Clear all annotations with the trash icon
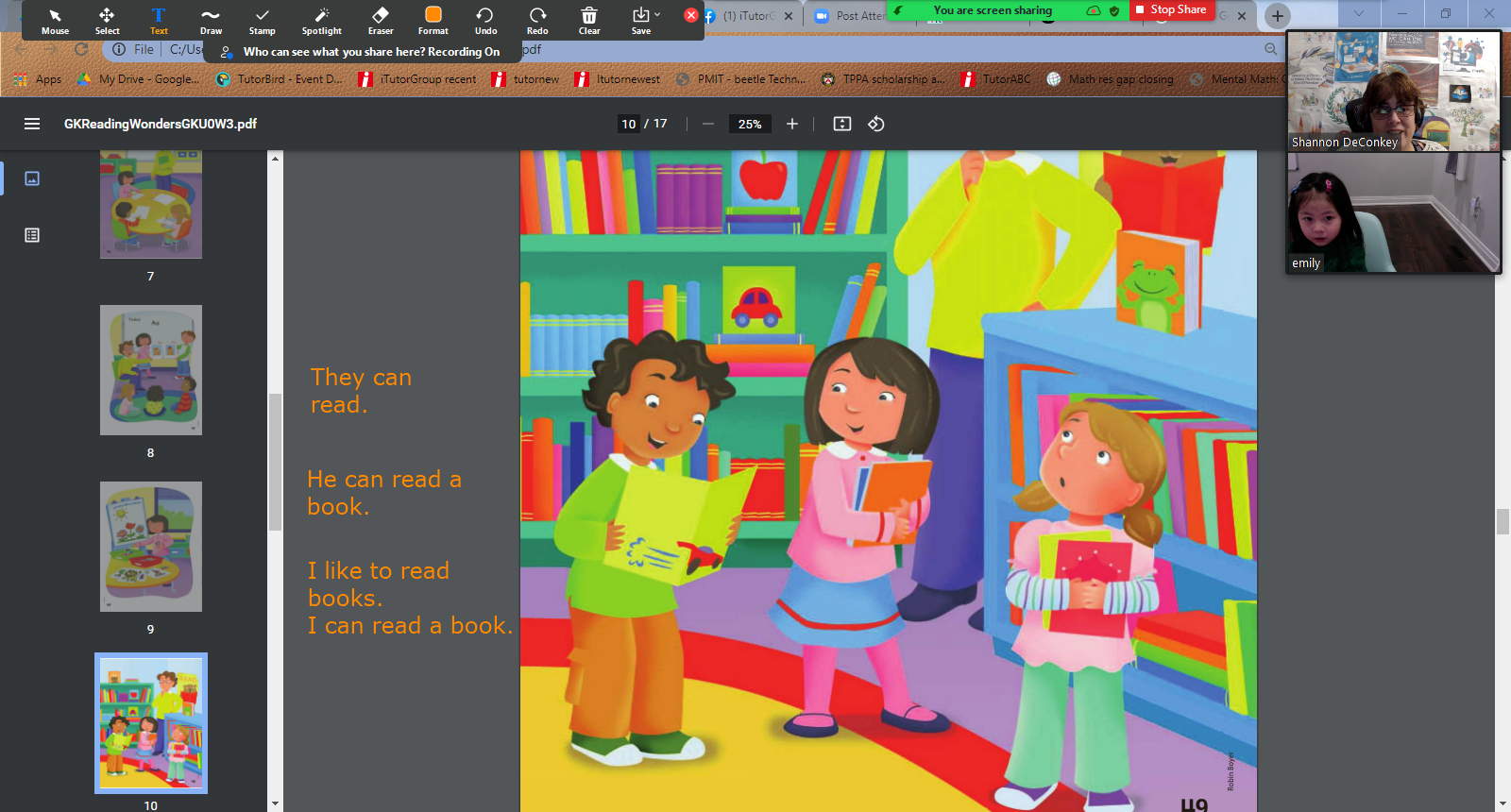The image size is (1511, 812). click(x=589, y=21)
